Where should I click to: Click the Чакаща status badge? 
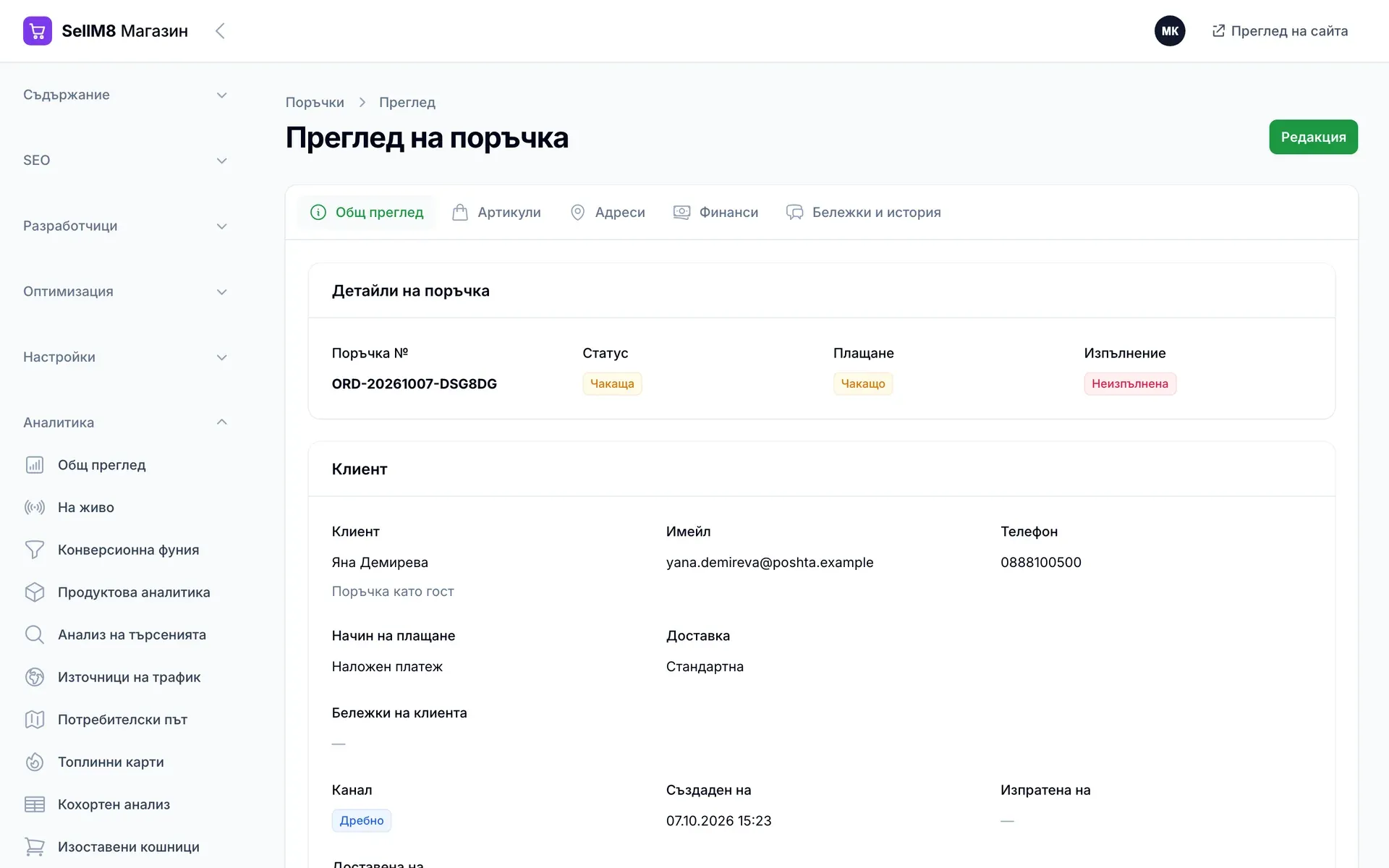tap(612, 383)
